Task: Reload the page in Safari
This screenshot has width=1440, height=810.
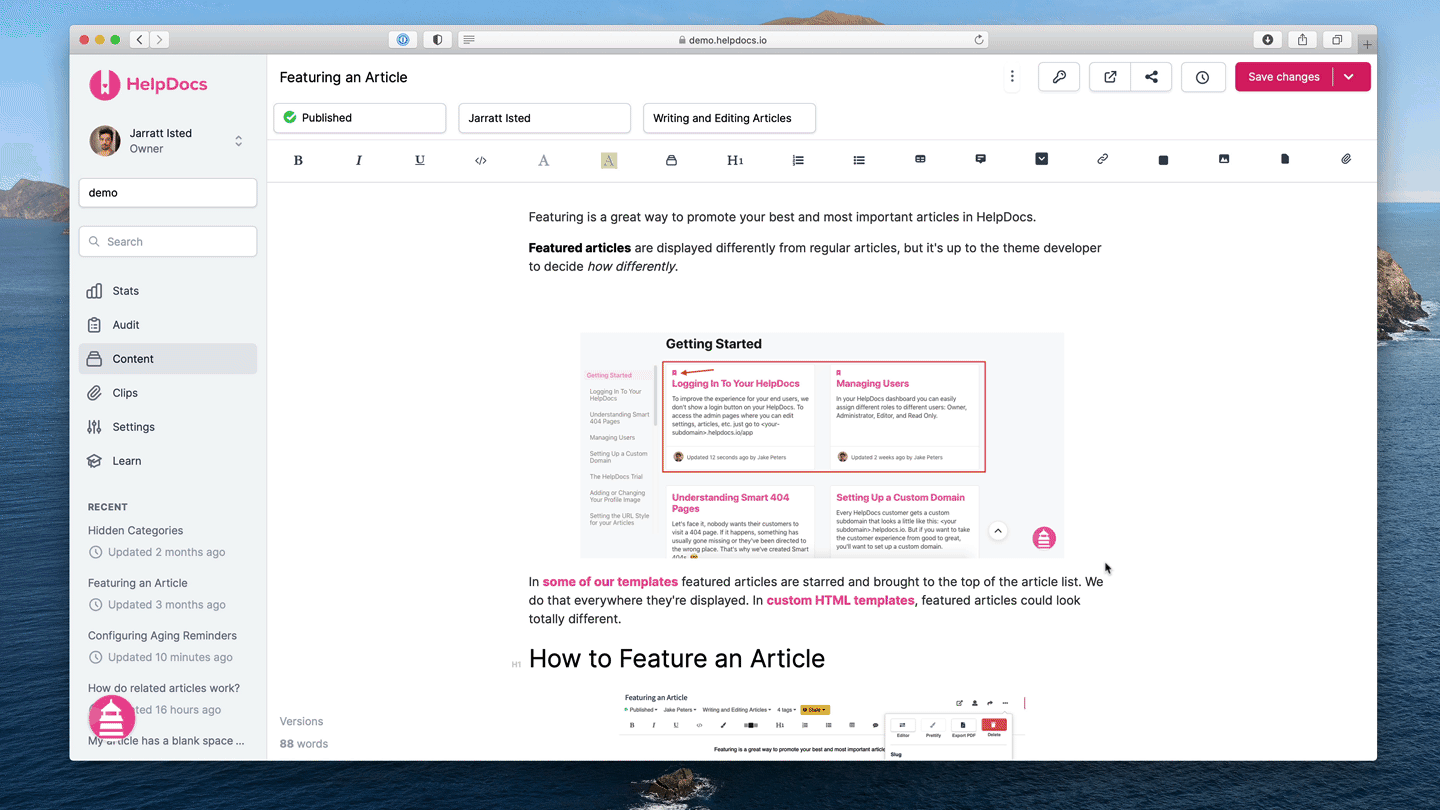Action: pyautogui.click(x=979, y=40)
